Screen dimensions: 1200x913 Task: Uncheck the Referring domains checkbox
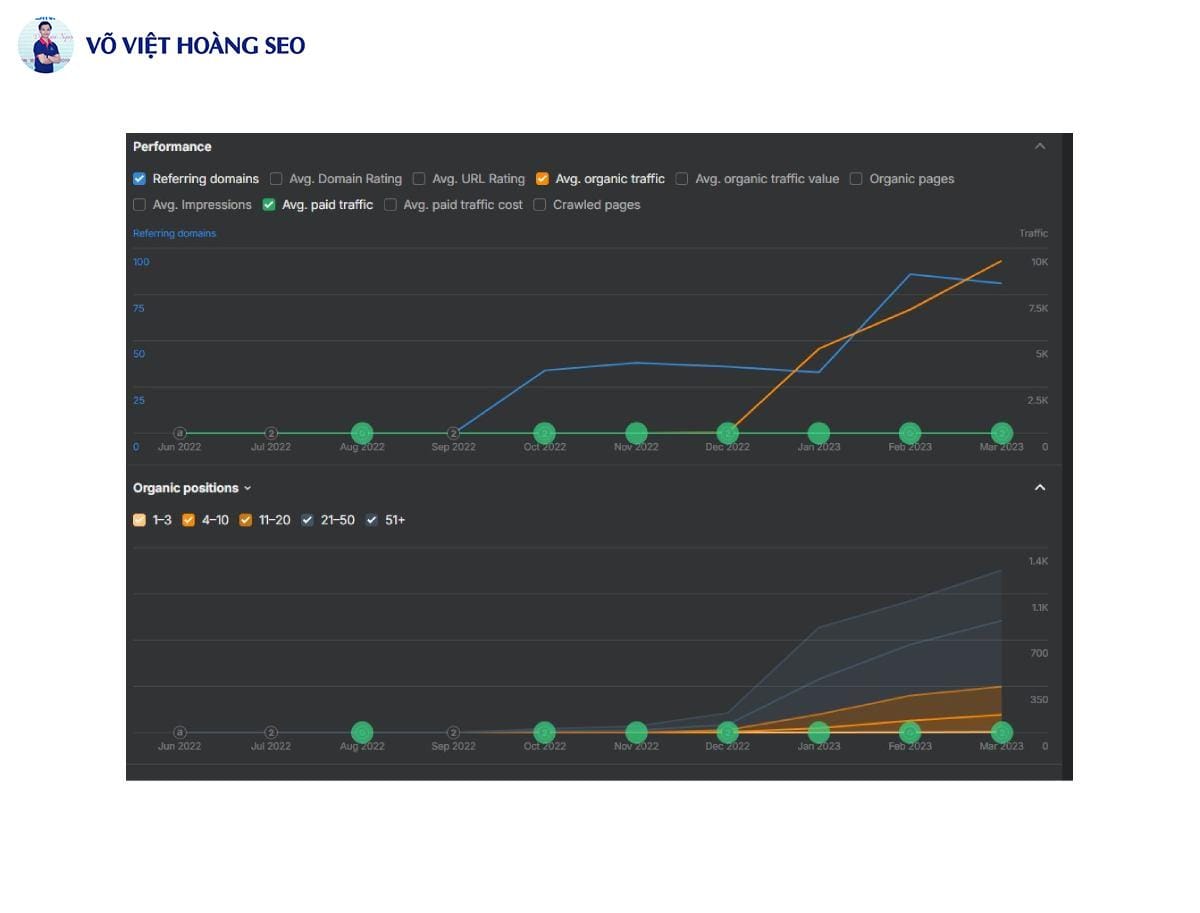tap(140, 179)
